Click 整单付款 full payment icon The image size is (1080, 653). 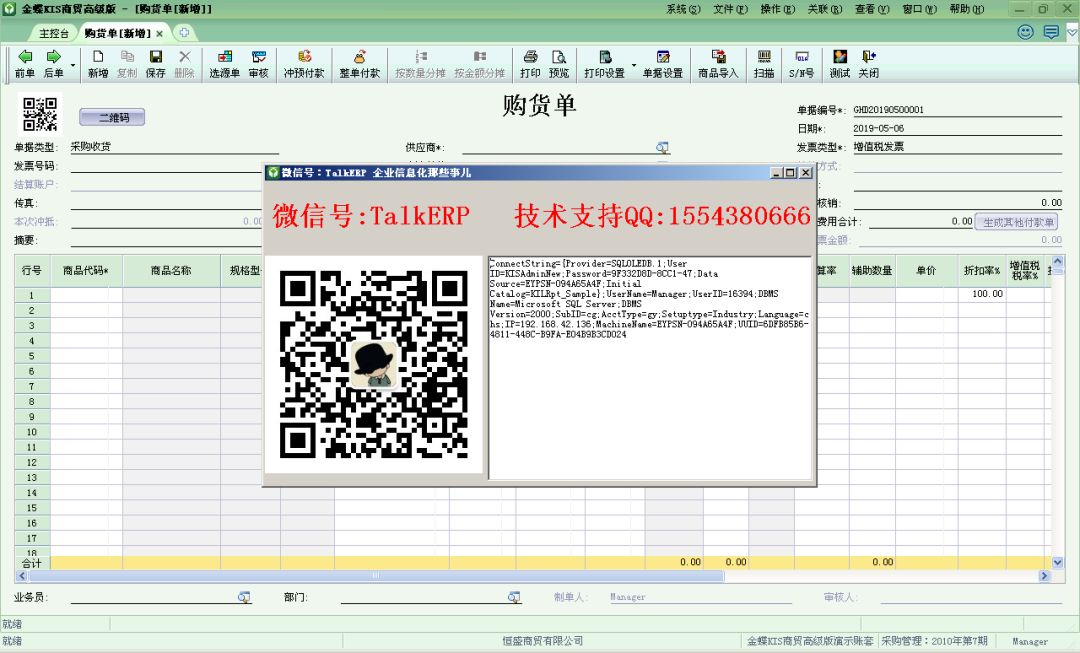tap(360, 64)
